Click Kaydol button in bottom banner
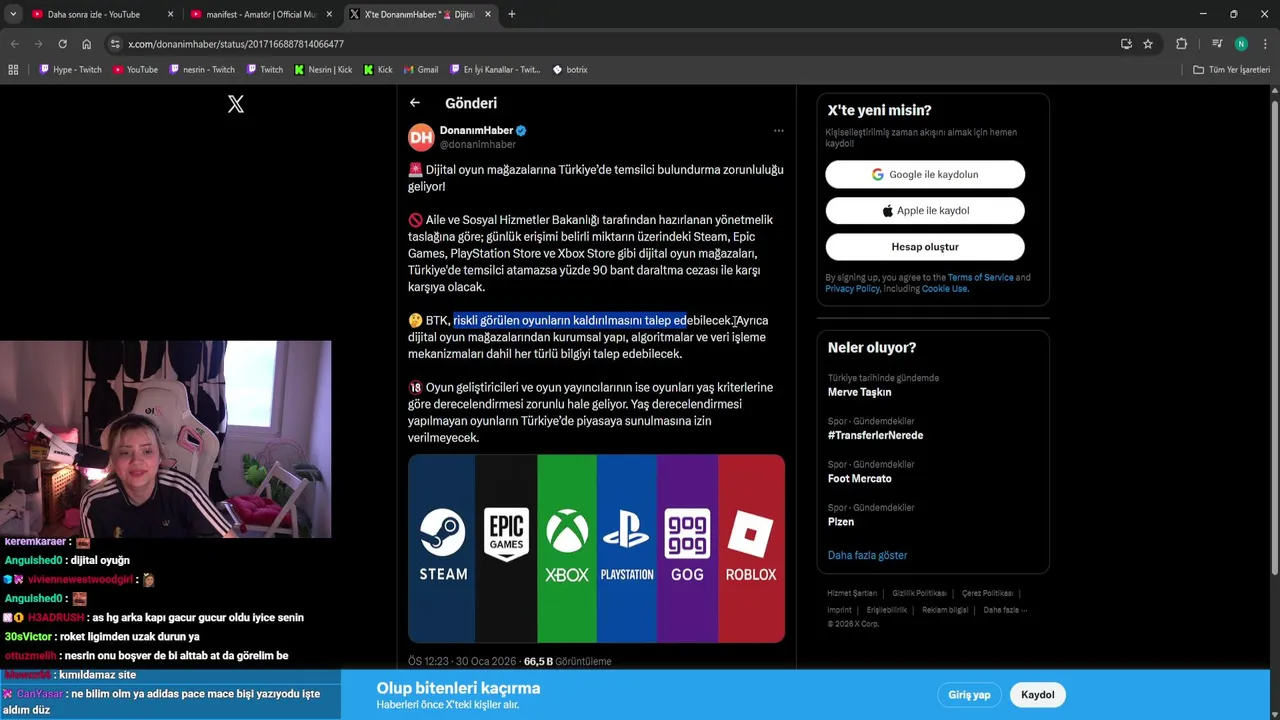Viewport: 1280px width, 720px height. [1037, 695]
